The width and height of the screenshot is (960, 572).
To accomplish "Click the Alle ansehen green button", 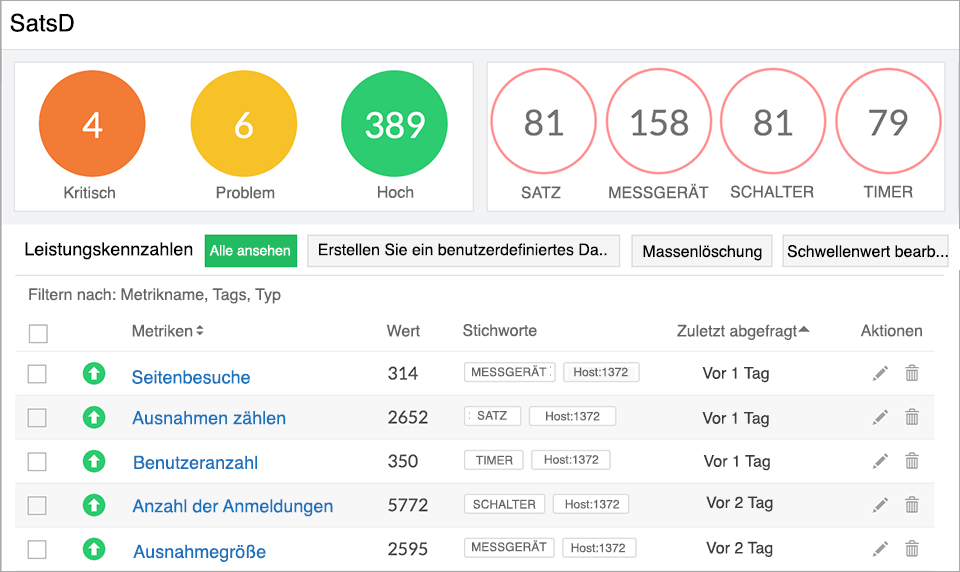I will coord(250,250).
